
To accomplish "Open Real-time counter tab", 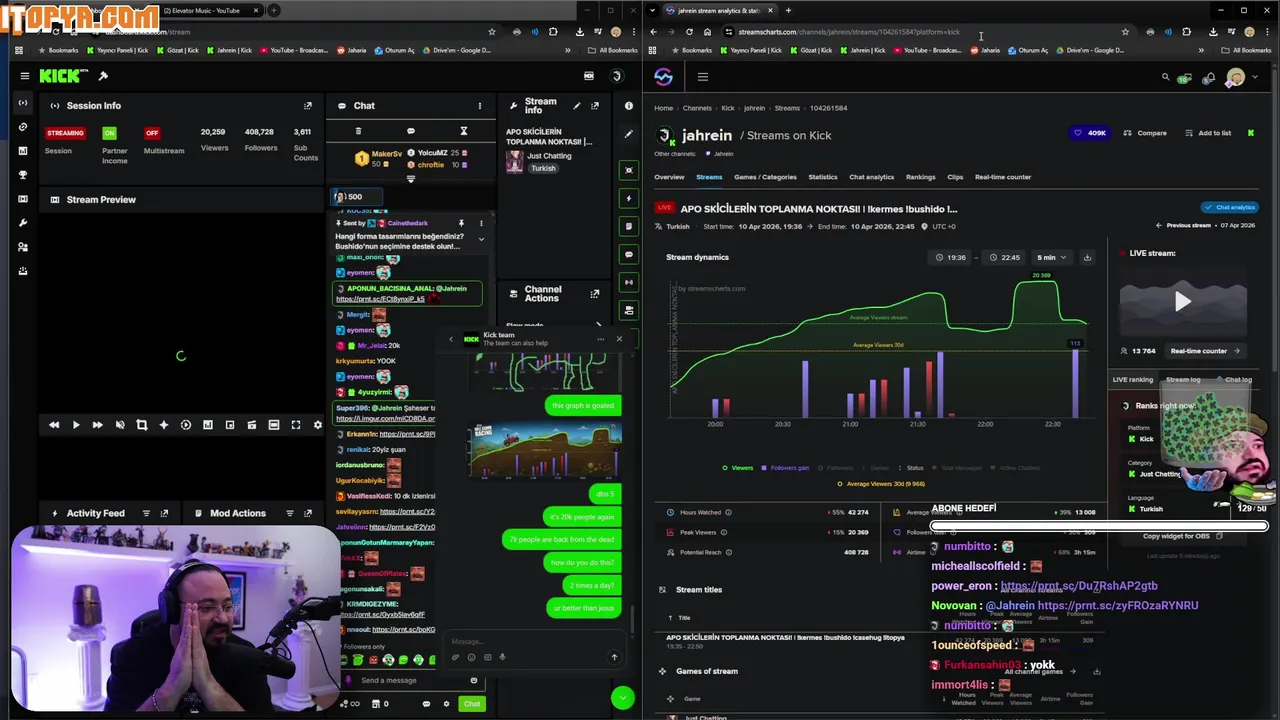I will pos(1003,177).
